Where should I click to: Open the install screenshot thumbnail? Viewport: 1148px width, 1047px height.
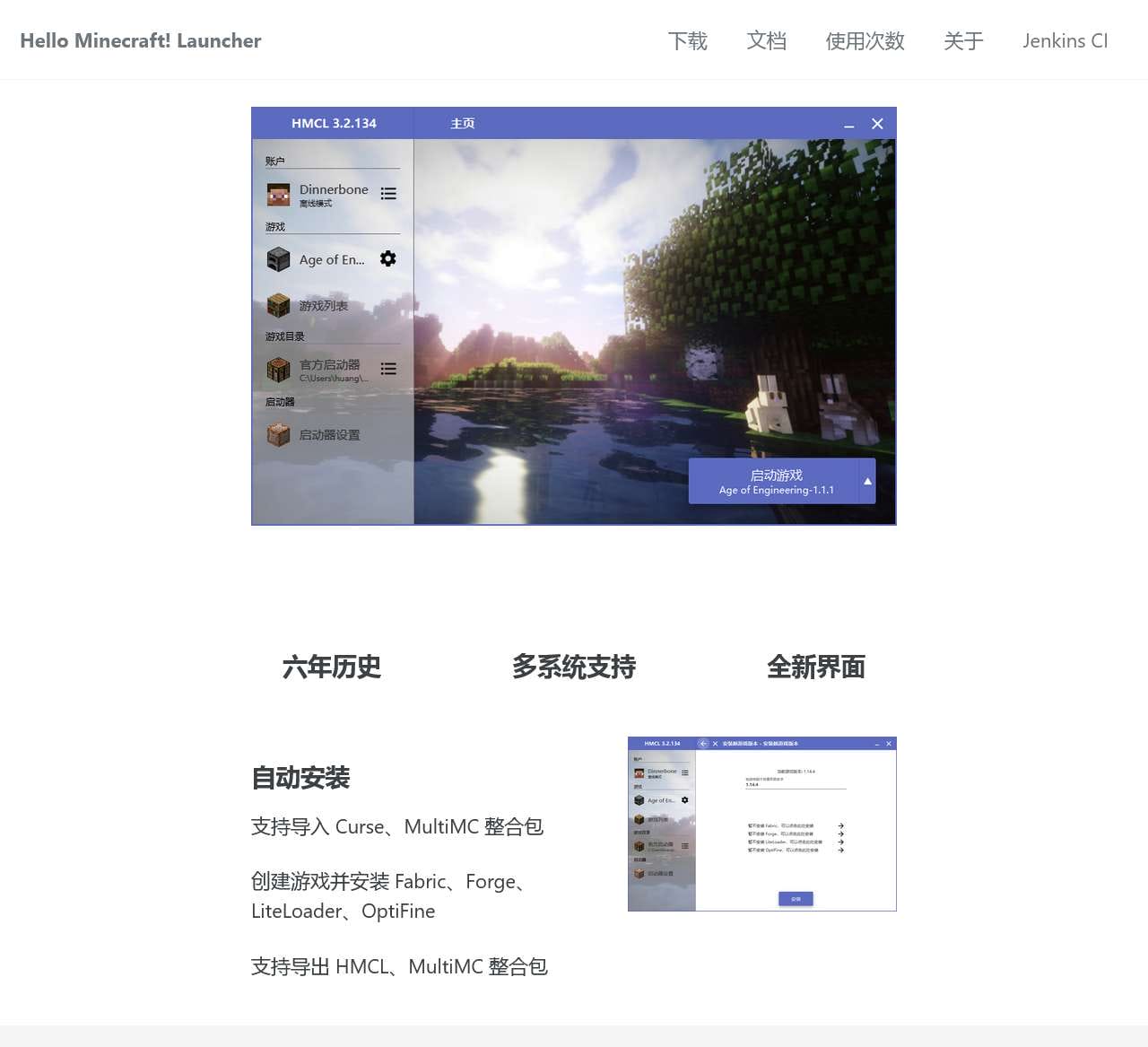[762, 825]
